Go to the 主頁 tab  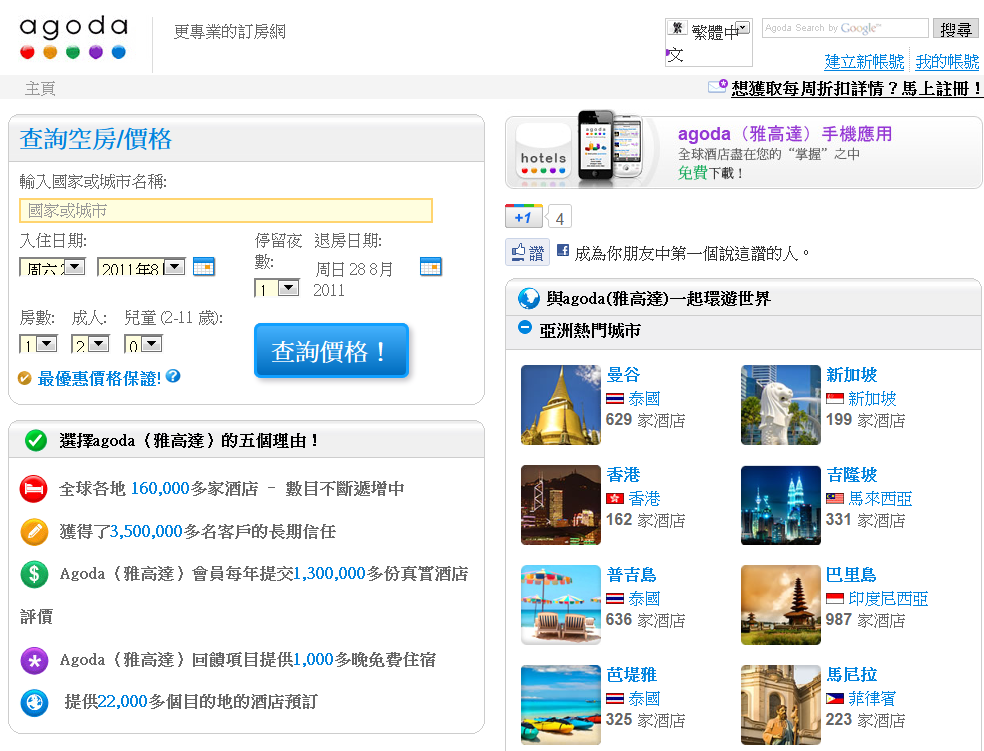(x=40, y=88)
